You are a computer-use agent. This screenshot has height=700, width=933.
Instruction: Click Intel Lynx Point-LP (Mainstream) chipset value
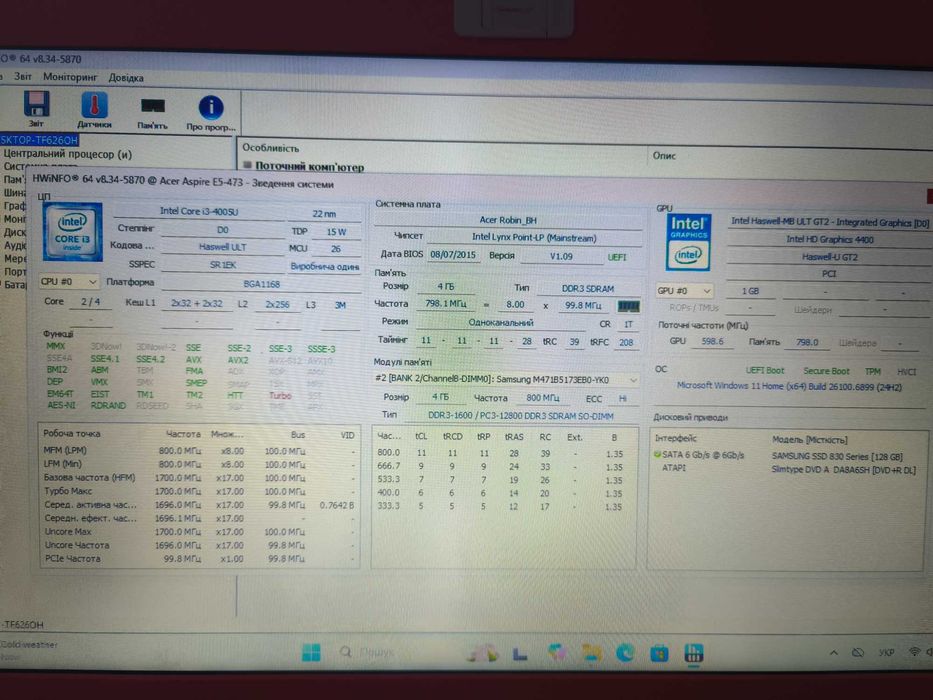534,238
